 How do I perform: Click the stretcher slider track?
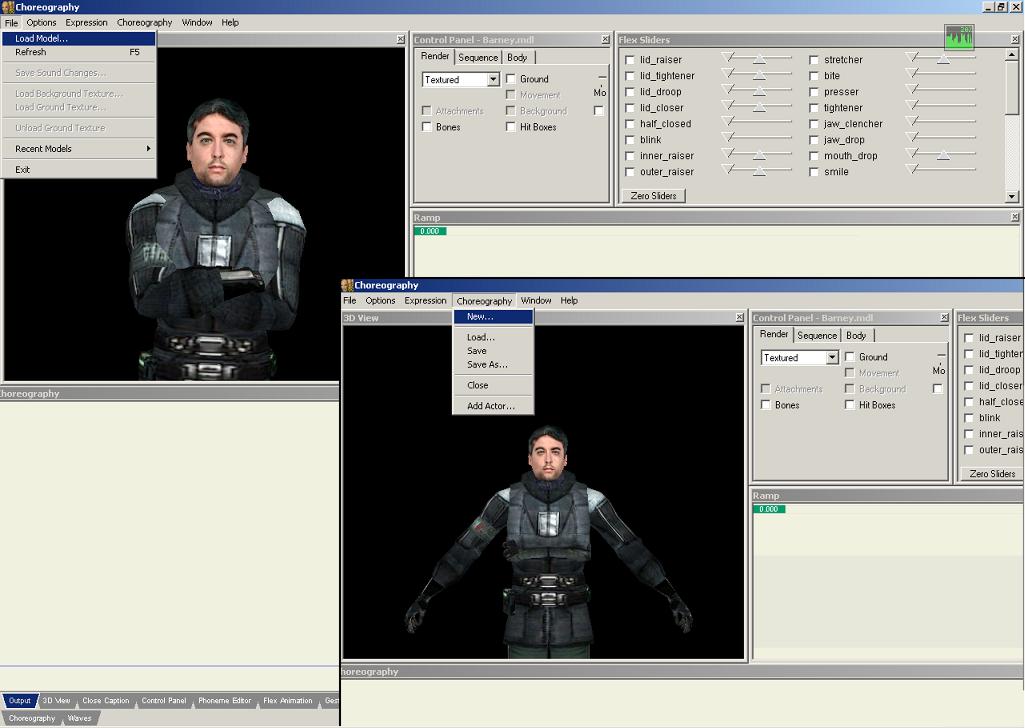pos(941,59)
